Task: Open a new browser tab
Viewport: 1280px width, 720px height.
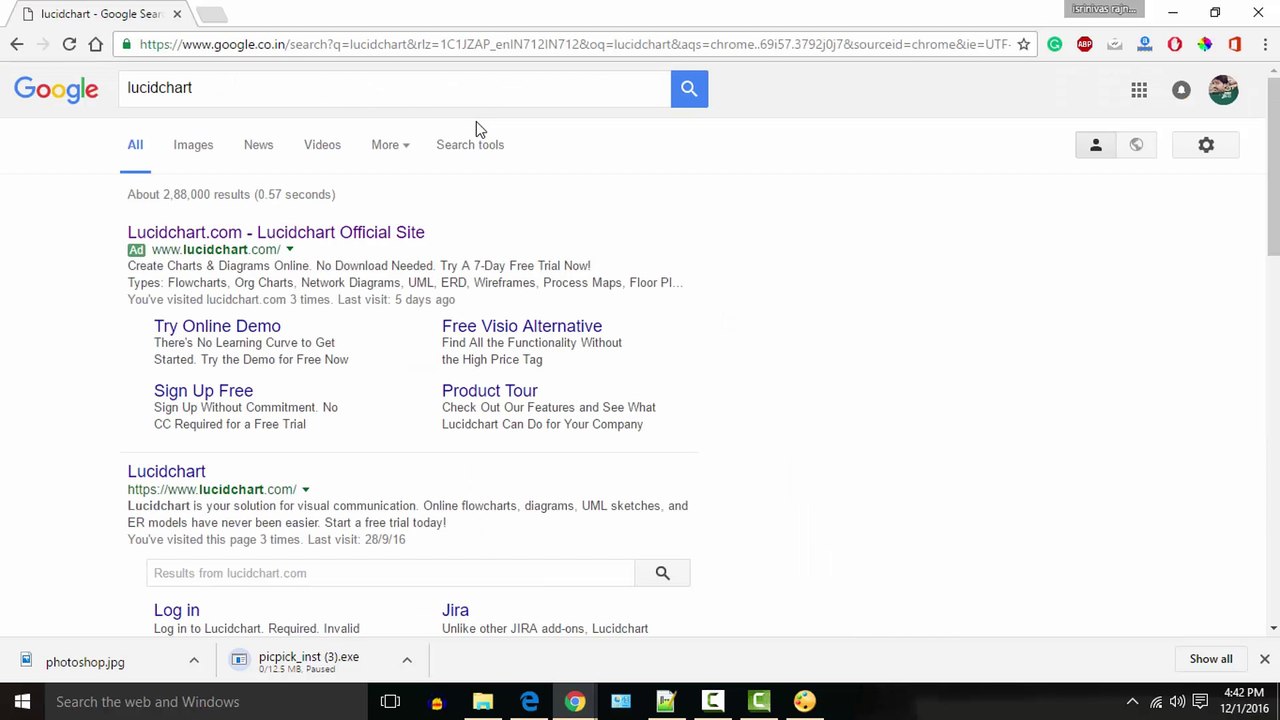Action: (x=212, y=14)
